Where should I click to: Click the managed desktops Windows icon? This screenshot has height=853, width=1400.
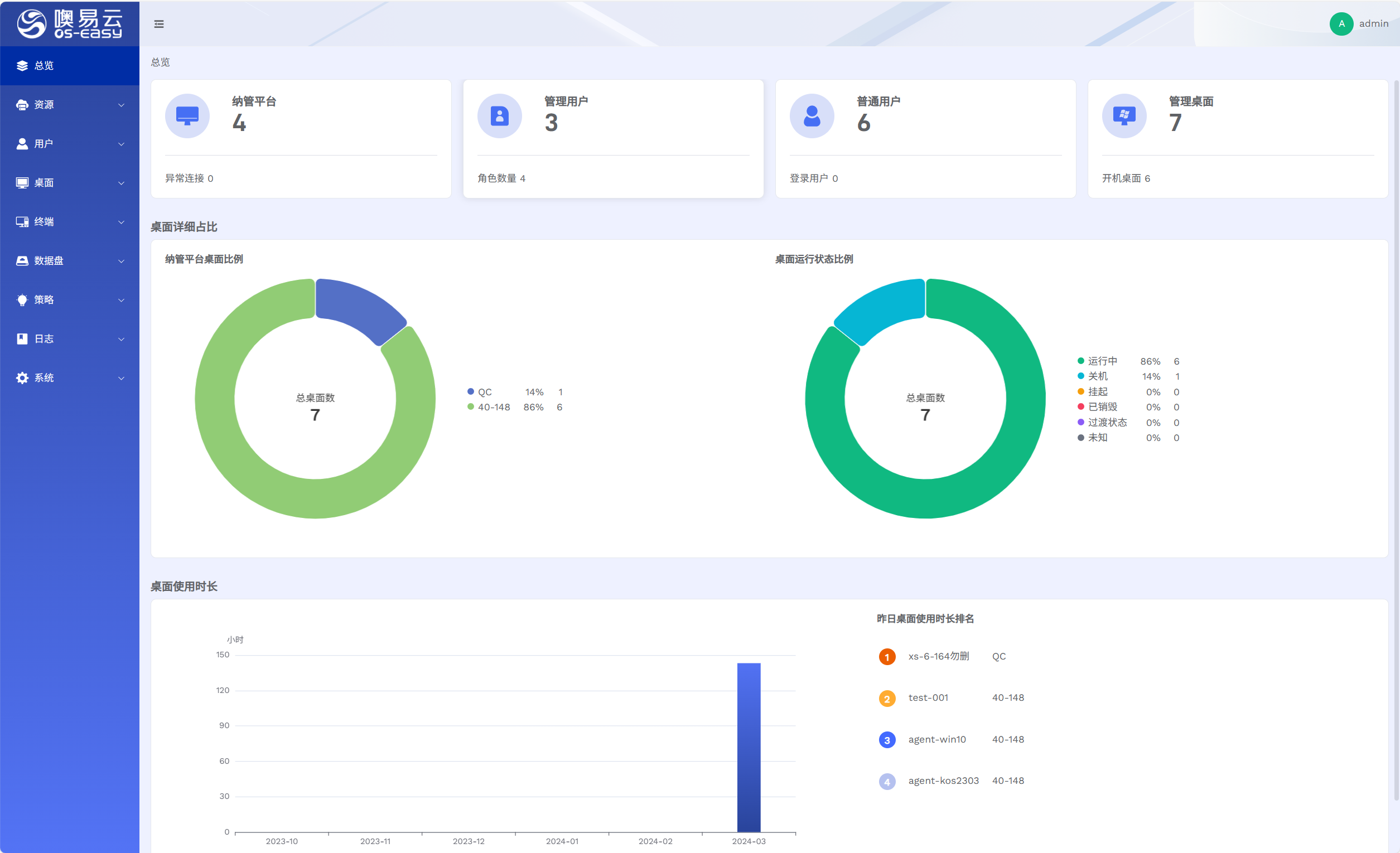coord(1124,116)
